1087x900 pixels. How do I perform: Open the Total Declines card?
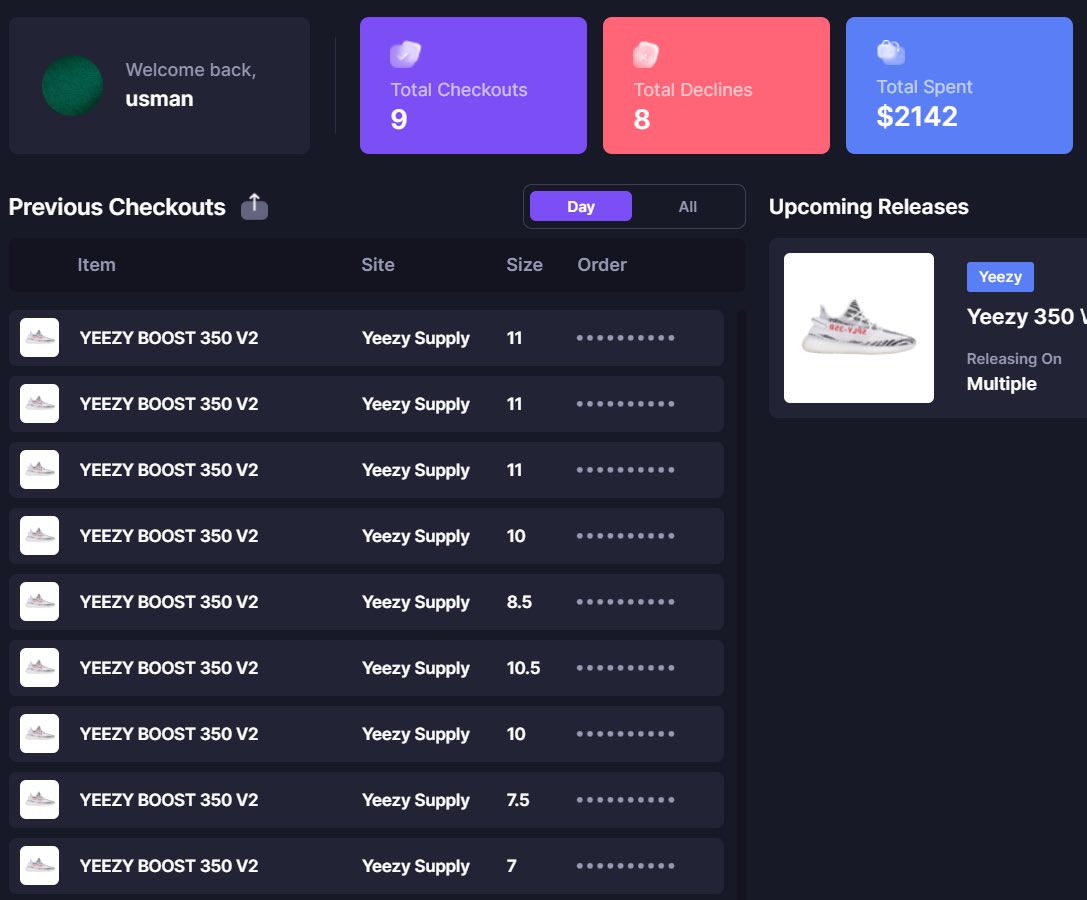point(716,85)
